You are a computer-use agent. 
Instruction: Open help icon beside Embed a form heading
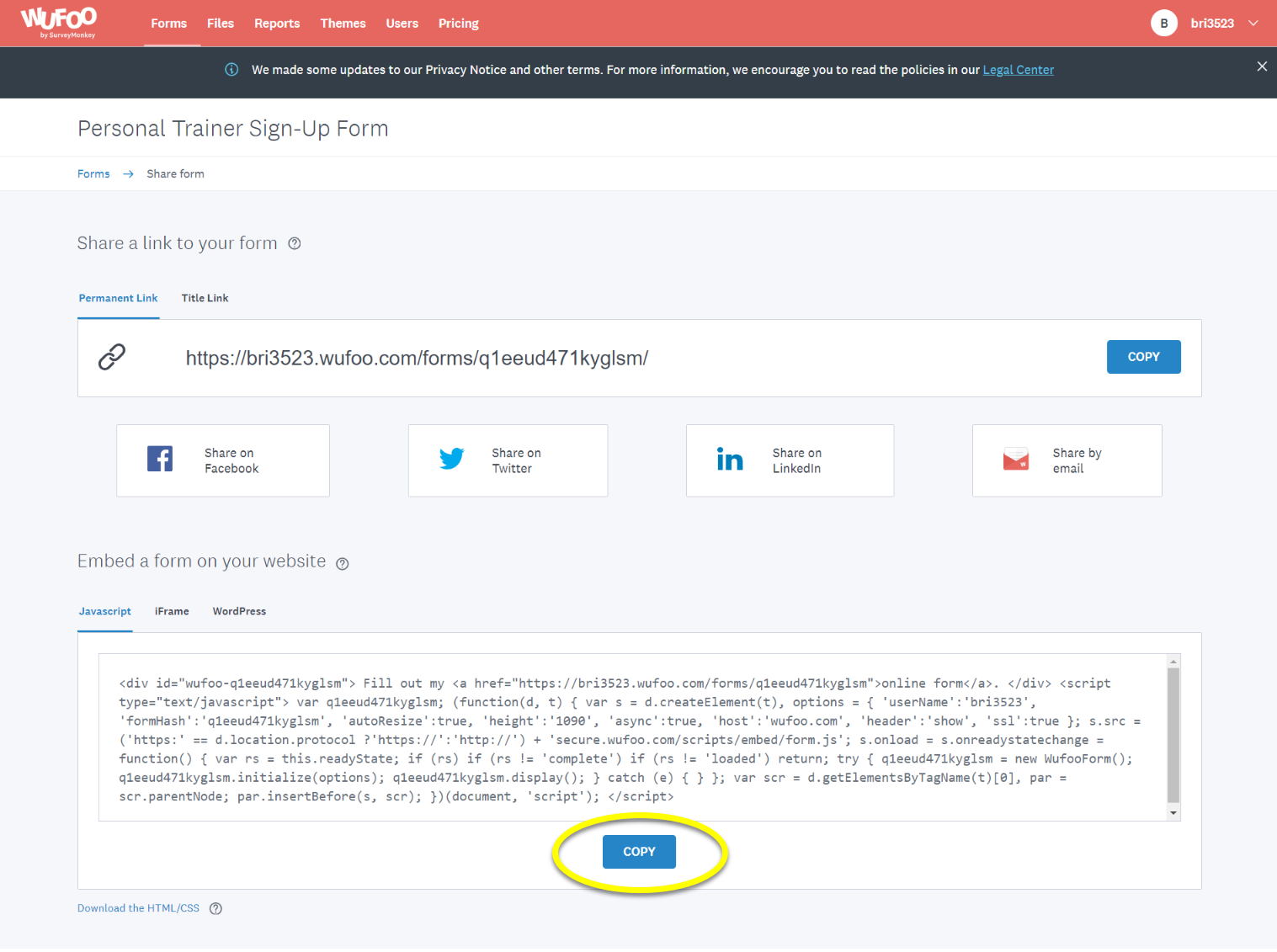point(343,564)
